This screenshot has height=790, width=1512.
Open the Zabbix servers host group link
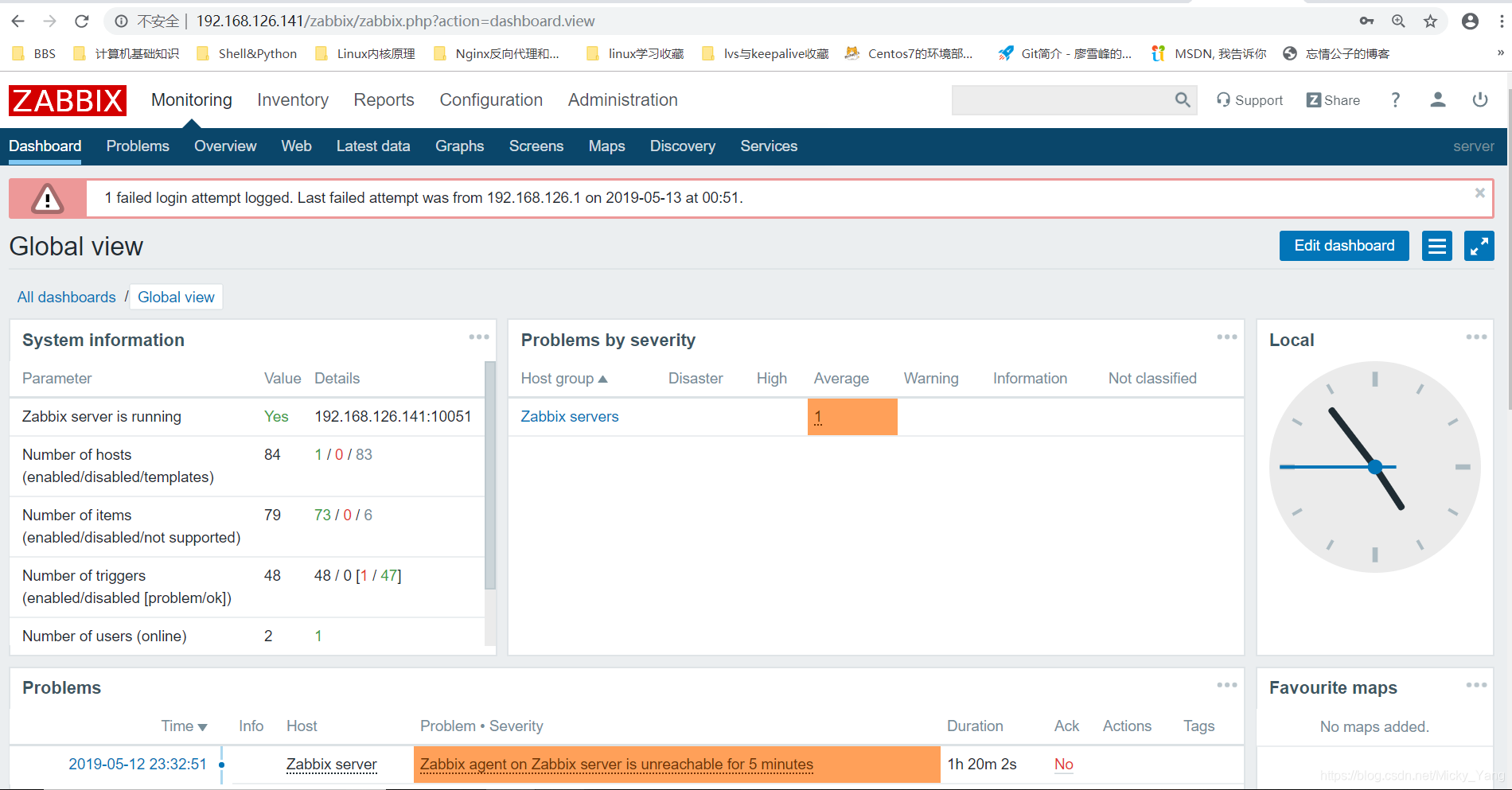(570, 417)
